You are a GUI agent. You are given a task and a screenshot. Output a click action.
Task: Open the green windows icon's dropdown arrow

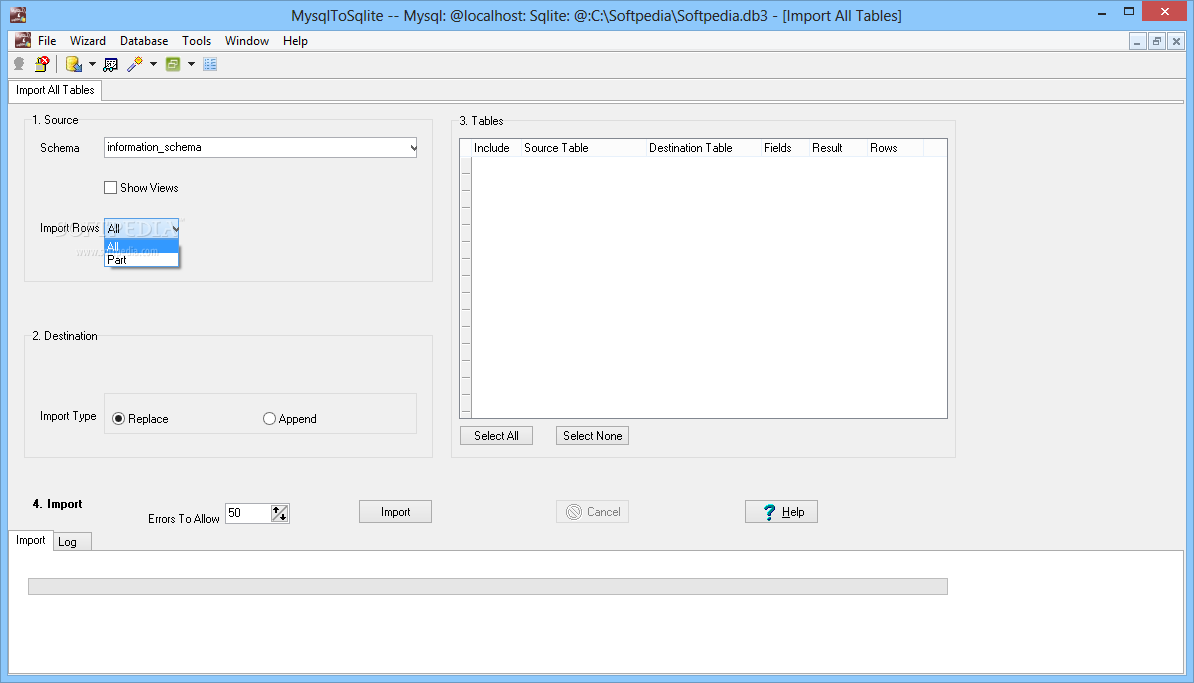(191, 65)
